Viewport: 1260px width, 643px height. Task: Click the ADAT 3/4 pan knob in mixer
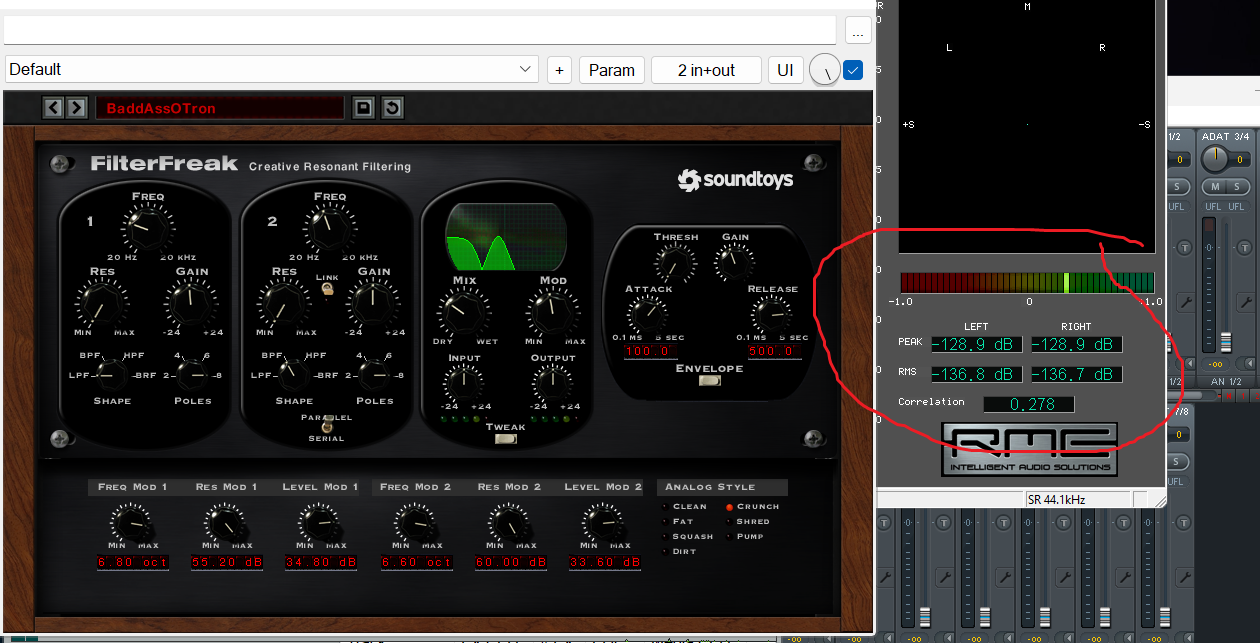1214,159
